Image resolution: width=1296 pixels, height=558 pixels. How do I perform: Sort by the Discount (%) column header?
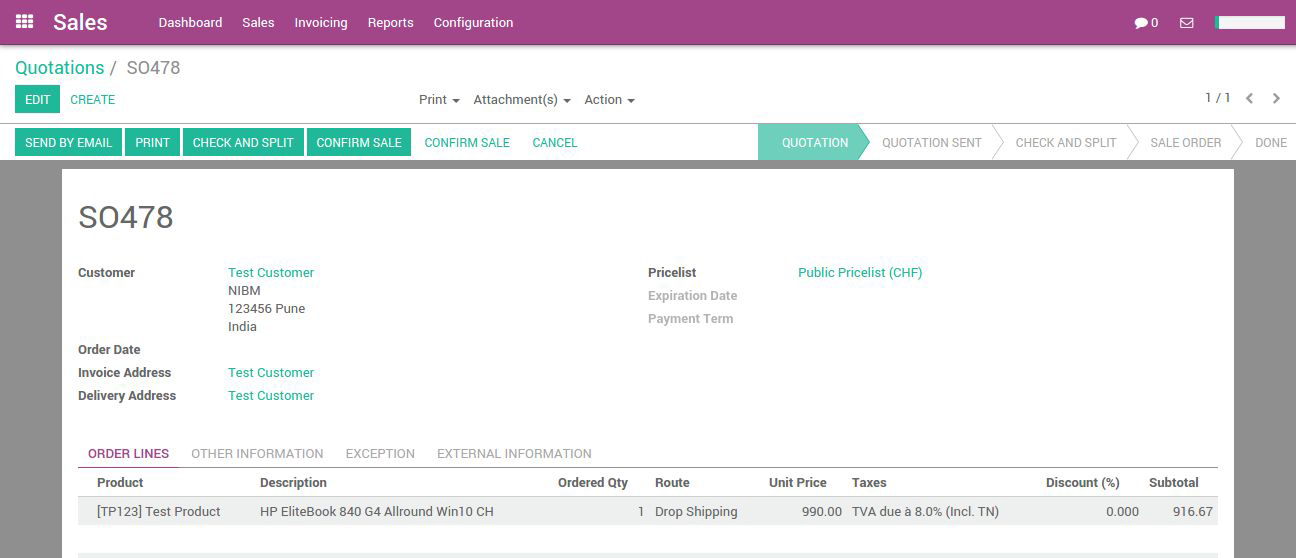click(1083, 482)
